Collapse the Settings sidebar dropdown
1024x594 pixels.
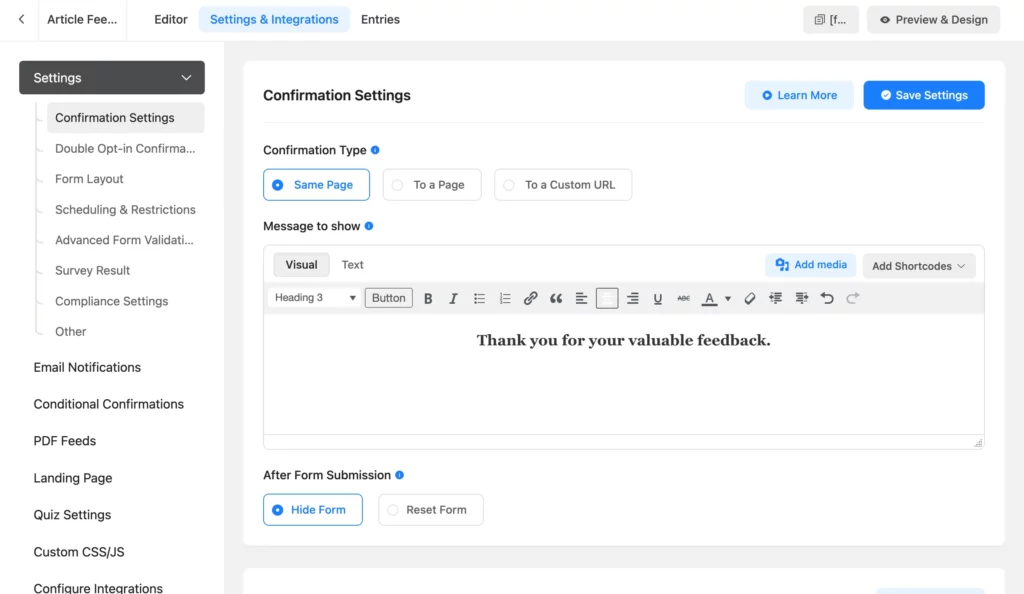112,78
